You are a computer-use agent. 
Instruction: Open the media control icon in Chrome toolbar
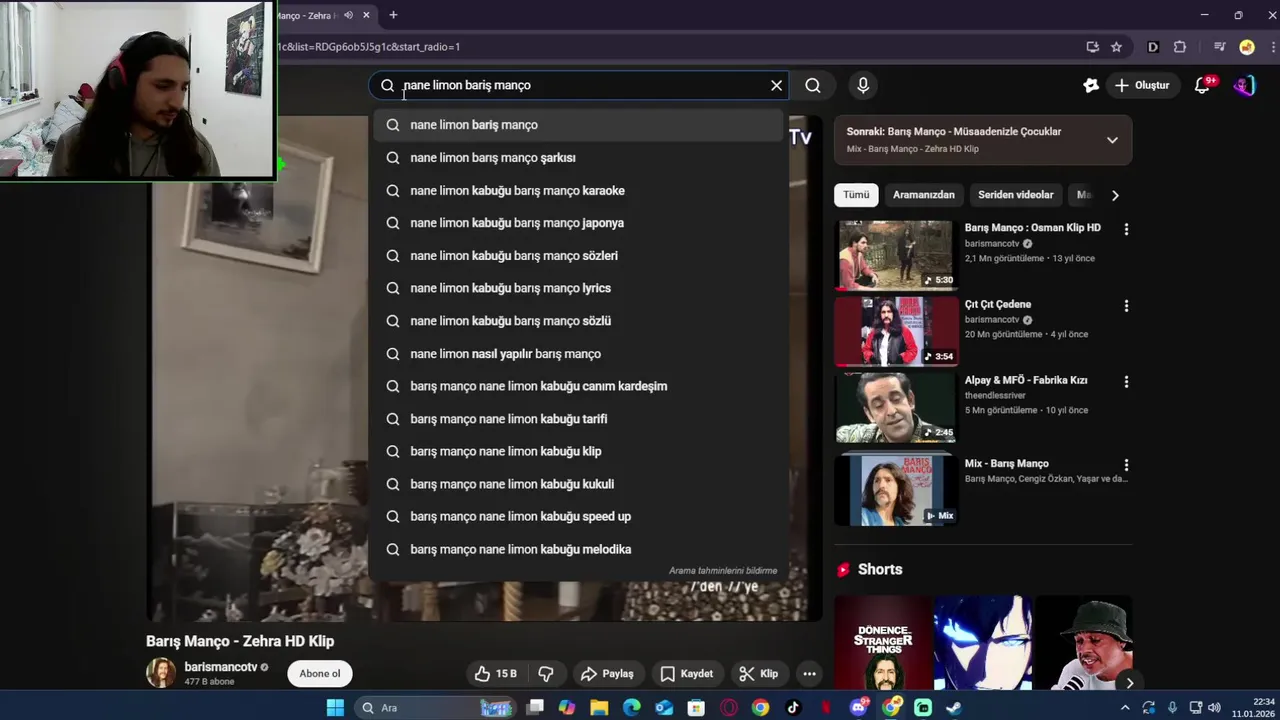[1219, 46]
